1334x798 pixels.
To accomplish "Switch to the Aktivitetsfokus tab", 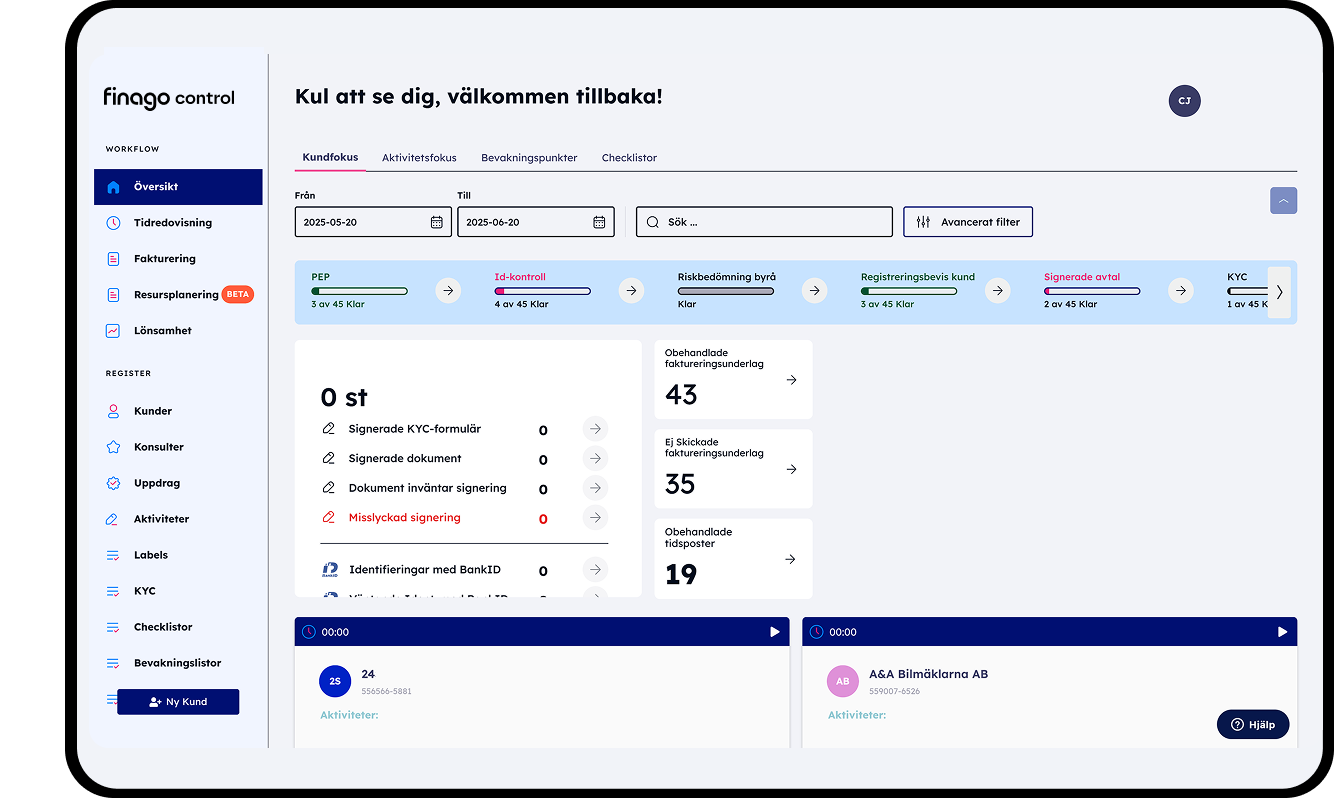I will 419,158.
